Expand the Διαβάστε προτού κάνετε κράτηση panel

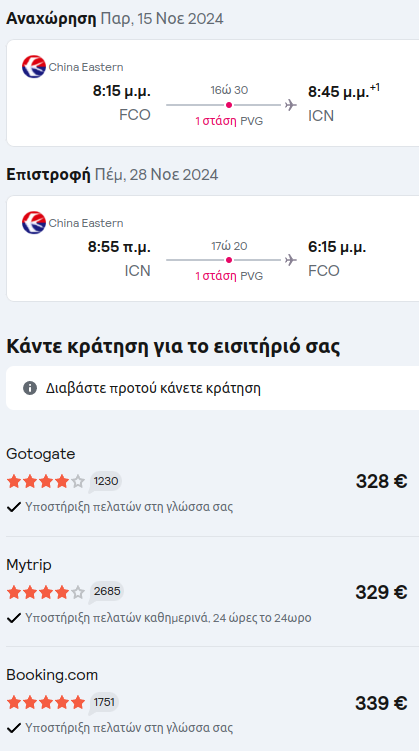212,388
